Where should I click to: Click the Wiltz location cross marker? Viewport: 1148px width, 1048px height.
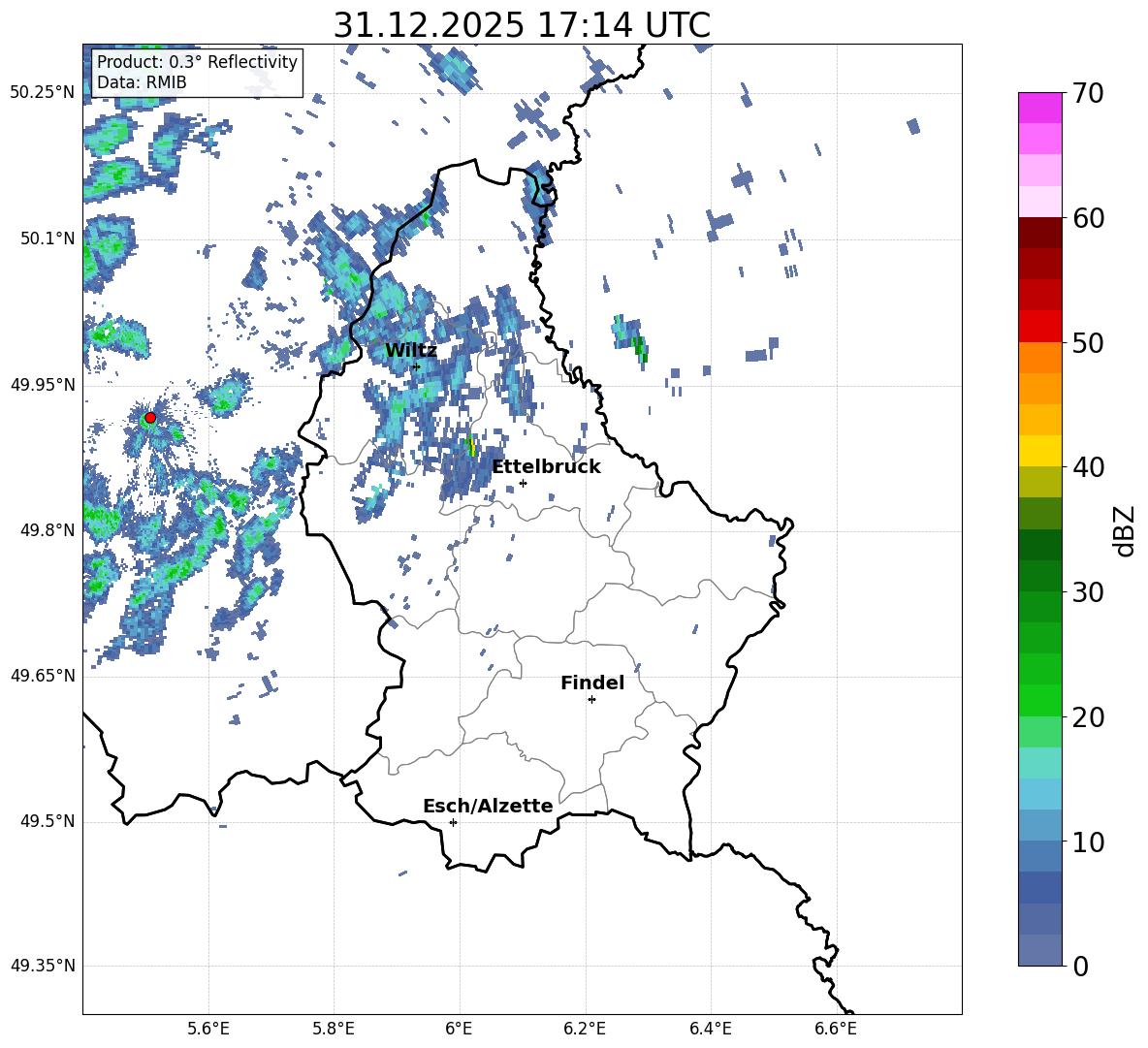pyautogui.click(x=417, y=366)
